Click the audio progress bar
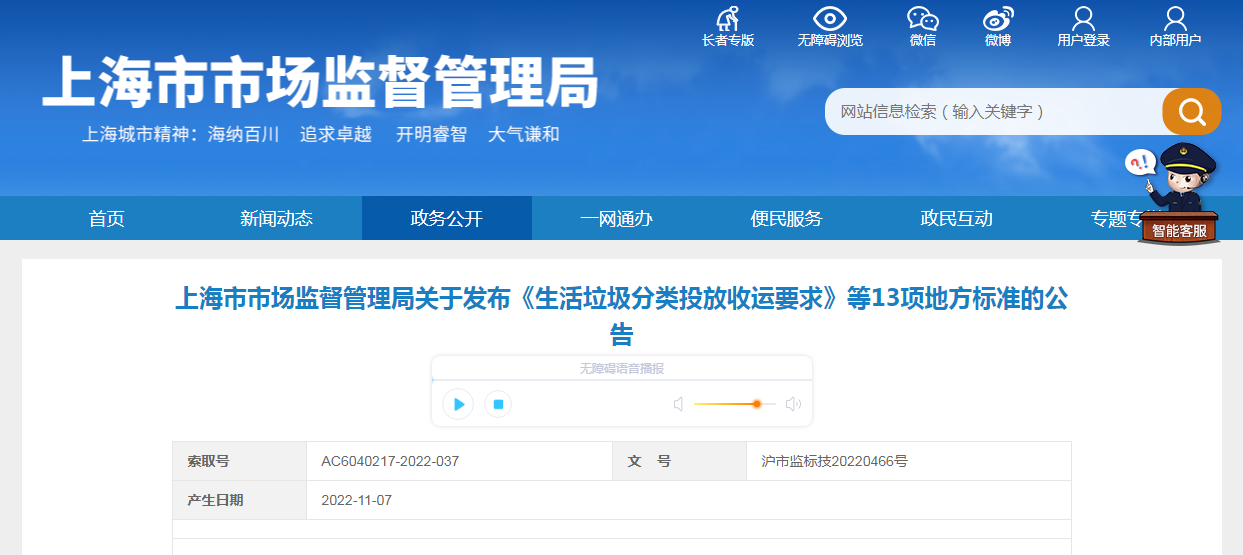The image size is (1243, 555). coord(621,380)
